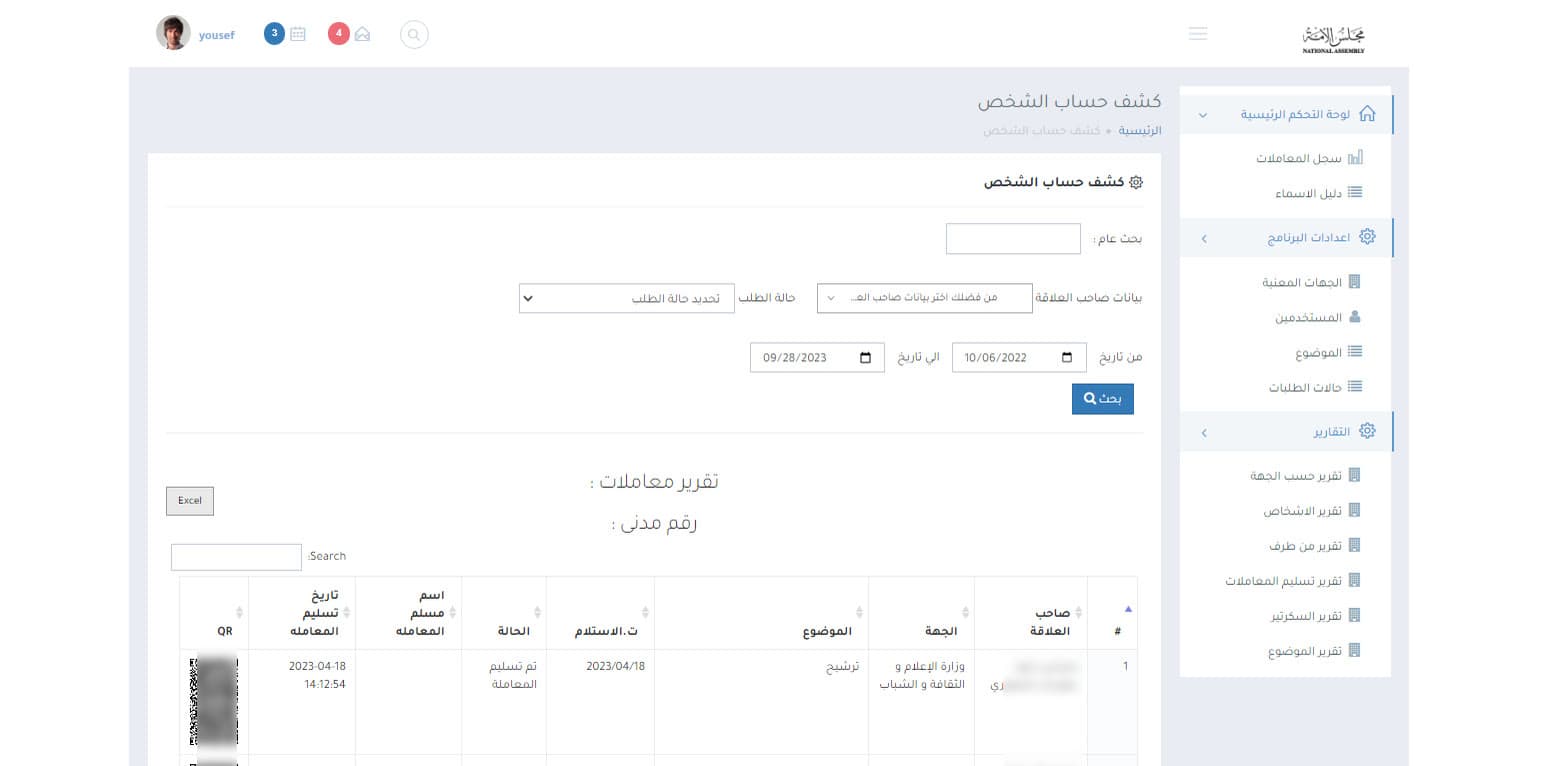
Task: Export the table with the Excel button
Action: pyautogui.click(x=190, y=501)
